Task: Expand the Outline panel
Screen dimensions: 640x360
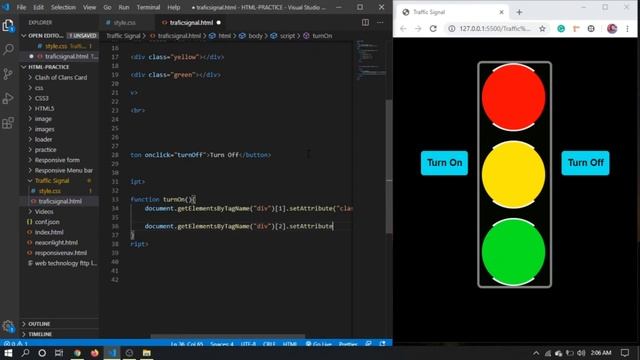Action: pos(60,324)
